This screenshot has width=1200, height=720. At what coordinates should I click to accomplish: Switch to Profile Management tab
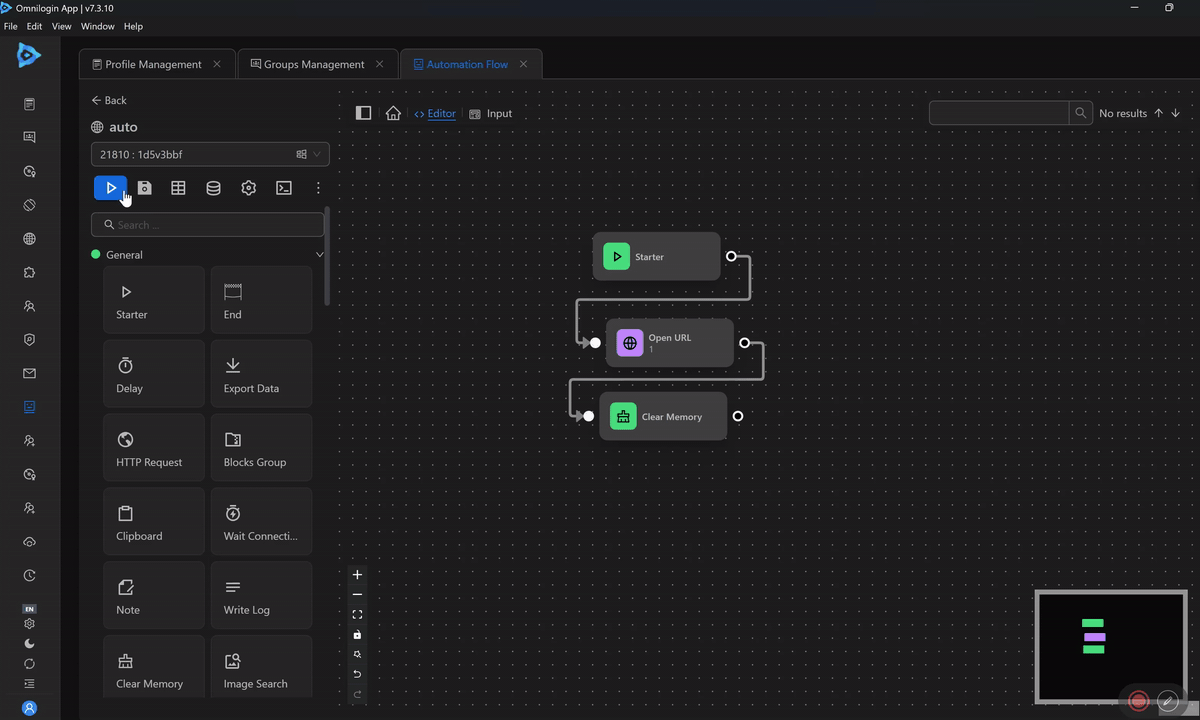[153, 64]
